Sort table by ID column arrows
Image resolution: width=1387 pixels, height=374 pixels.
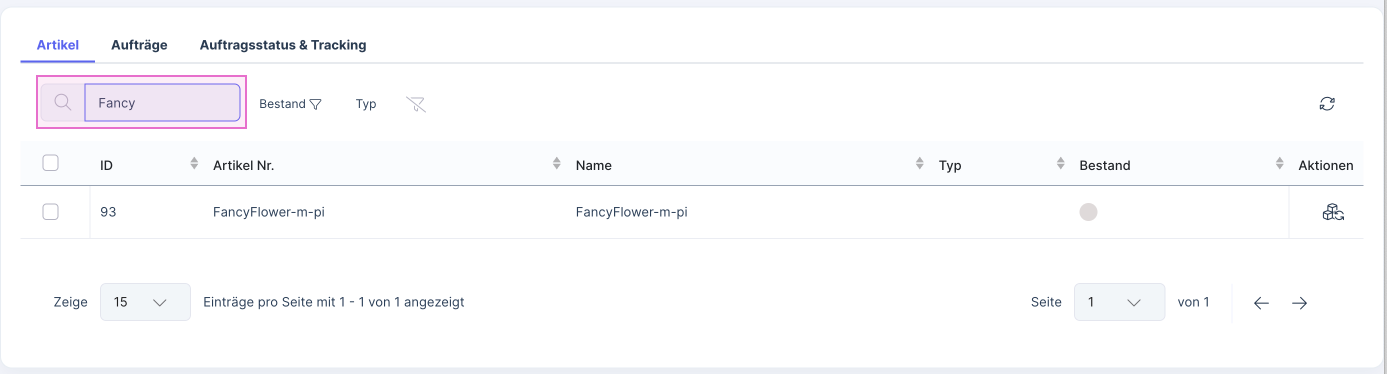click(x=194, y=164)
